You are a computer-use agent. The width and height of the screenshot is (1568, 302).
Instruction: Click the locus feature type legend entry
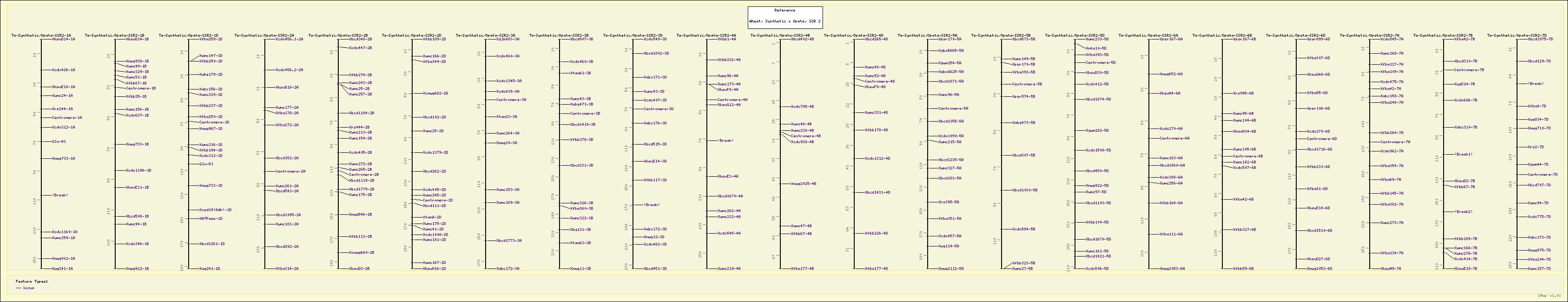pos(28,288)
